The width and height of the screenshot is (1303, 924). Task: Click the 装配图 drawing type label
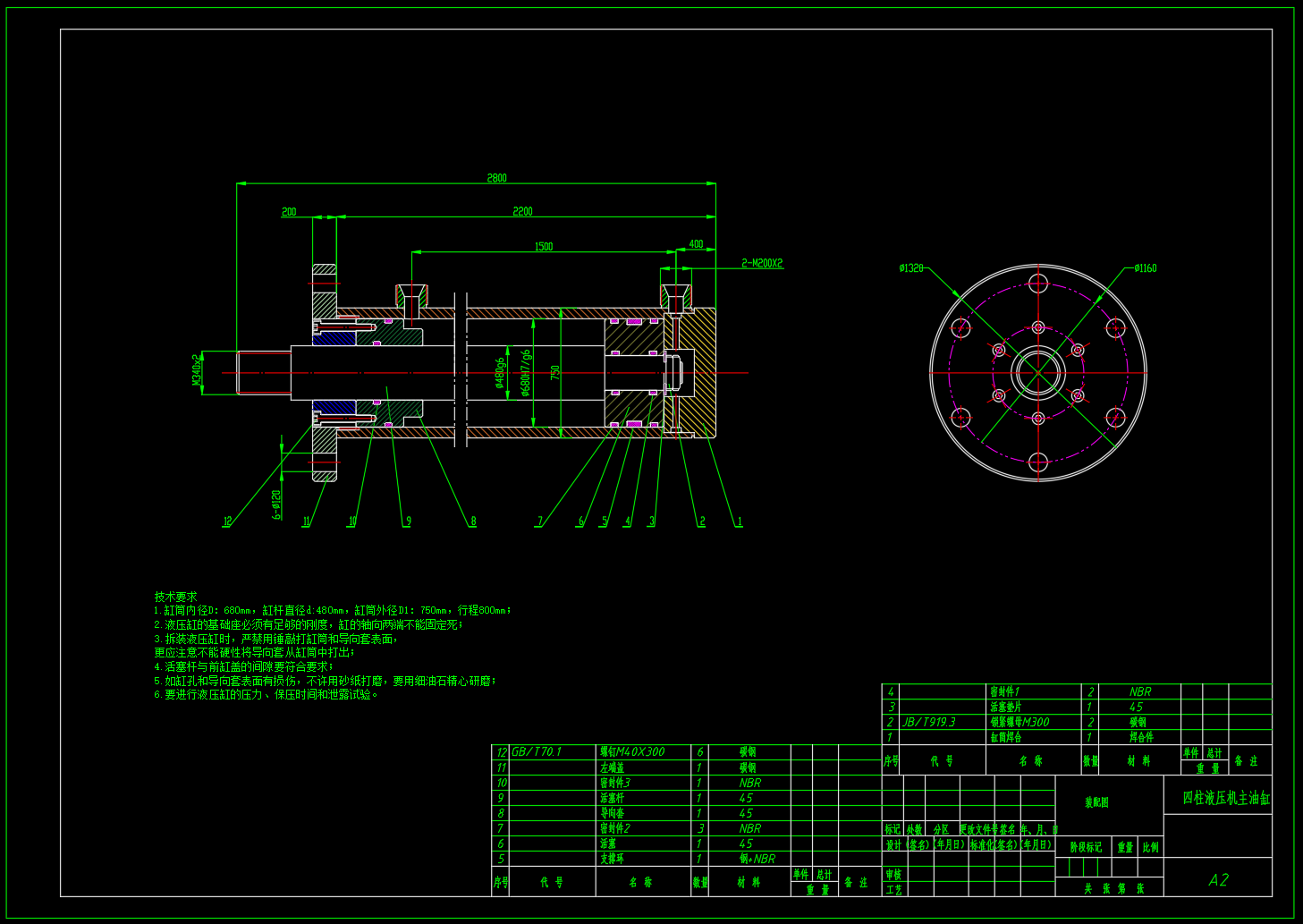[1096, 802]
